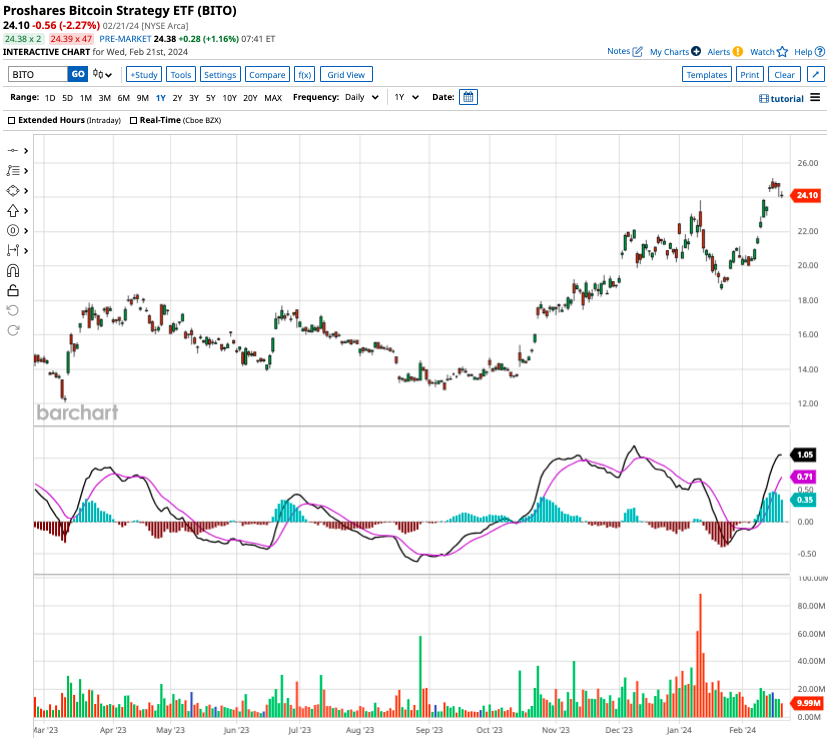This screenshot has height=745, width=838.
Task: Expand chart to full screen
Action: [816, 74]
